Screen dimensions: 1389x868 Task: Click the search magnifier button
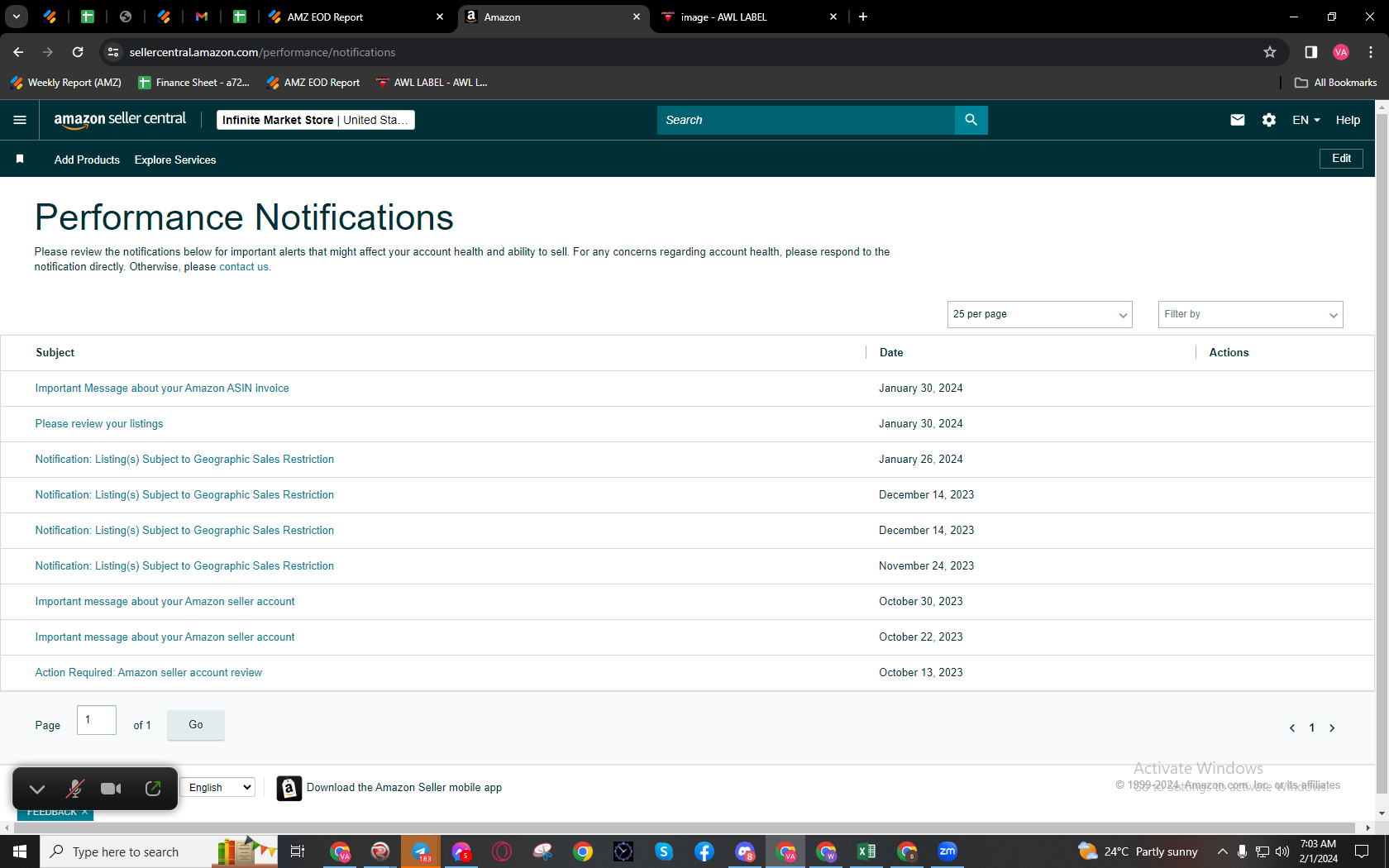(x=971, y=120)
